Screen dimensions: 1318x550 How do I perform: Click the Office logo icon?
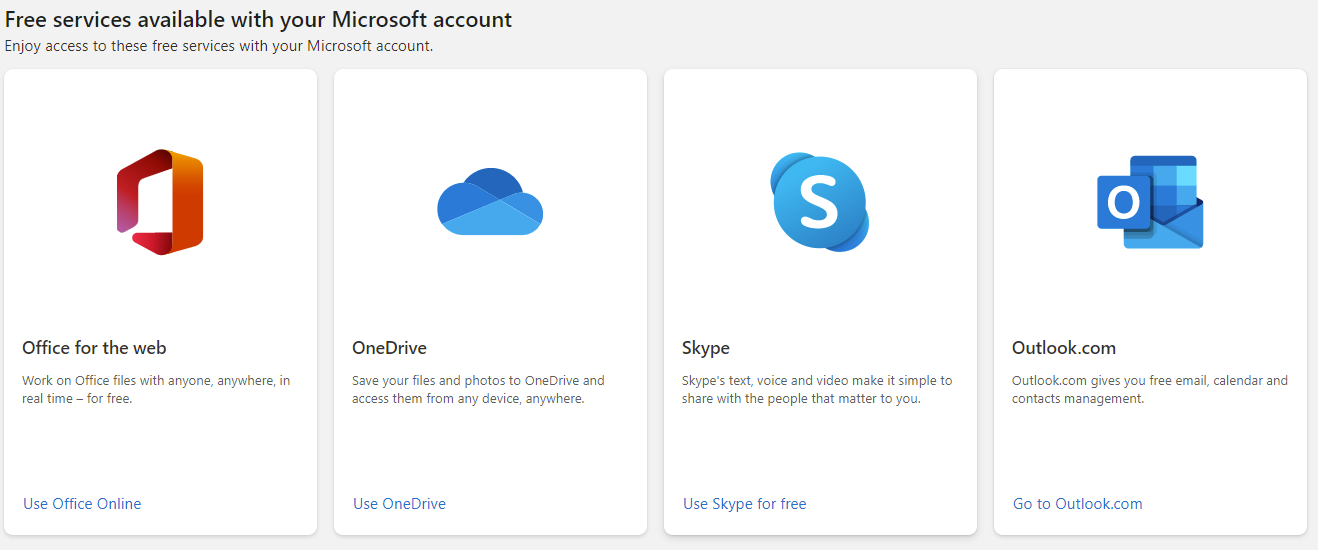pyautogui.click(x=160, y=202)
